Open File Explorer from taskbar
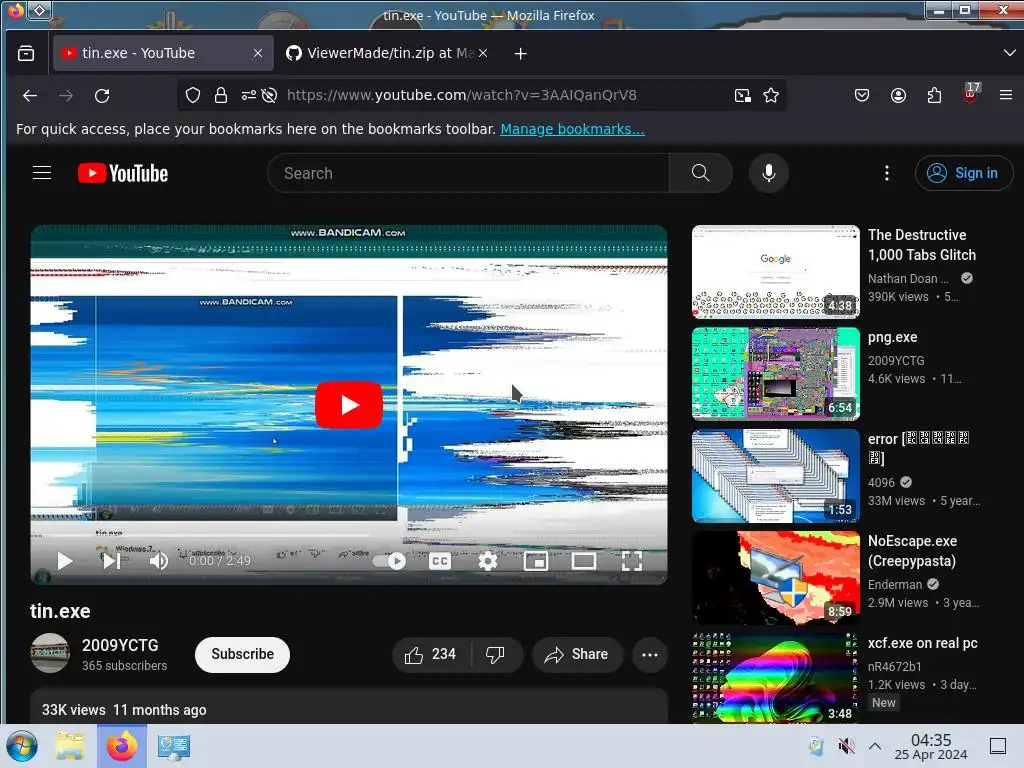Screen dimensions: 1024x768 click(x=70, y=746)
